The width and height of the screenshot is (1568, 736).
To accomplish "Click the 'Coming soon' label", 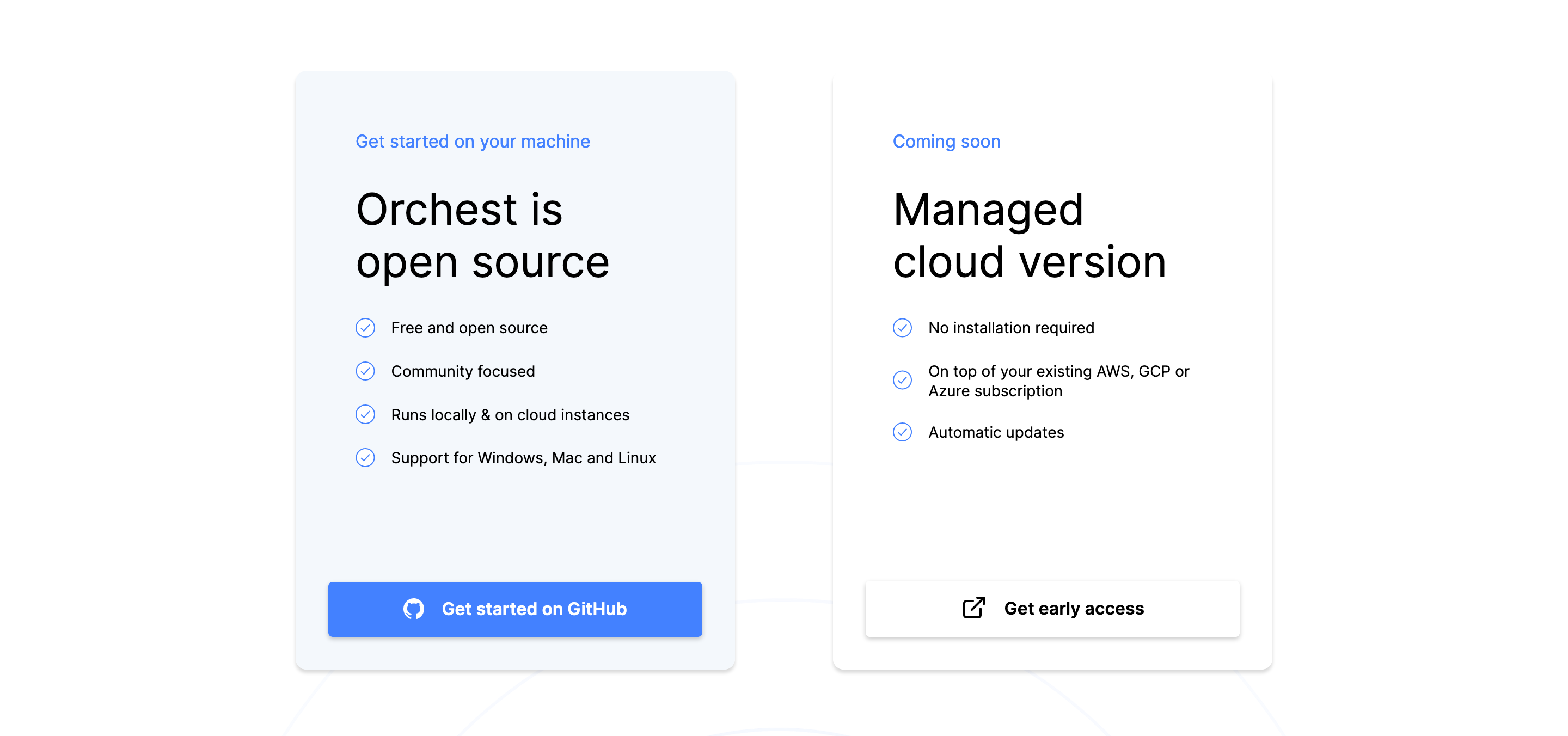I will pos(947,141).
